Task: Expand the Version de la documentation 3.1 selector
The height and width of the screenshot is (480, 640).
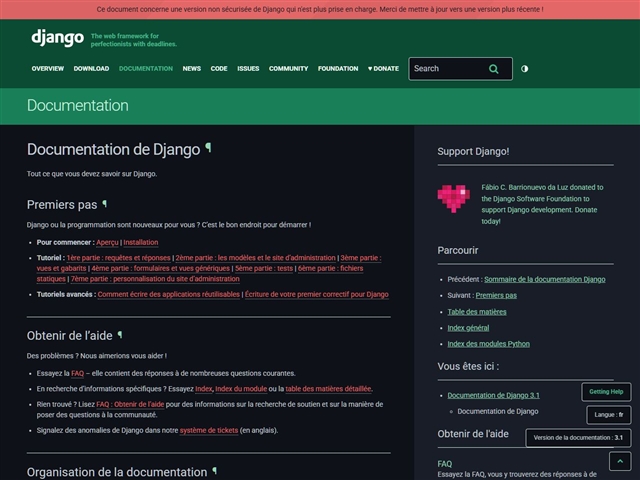Action: [578, 438]
